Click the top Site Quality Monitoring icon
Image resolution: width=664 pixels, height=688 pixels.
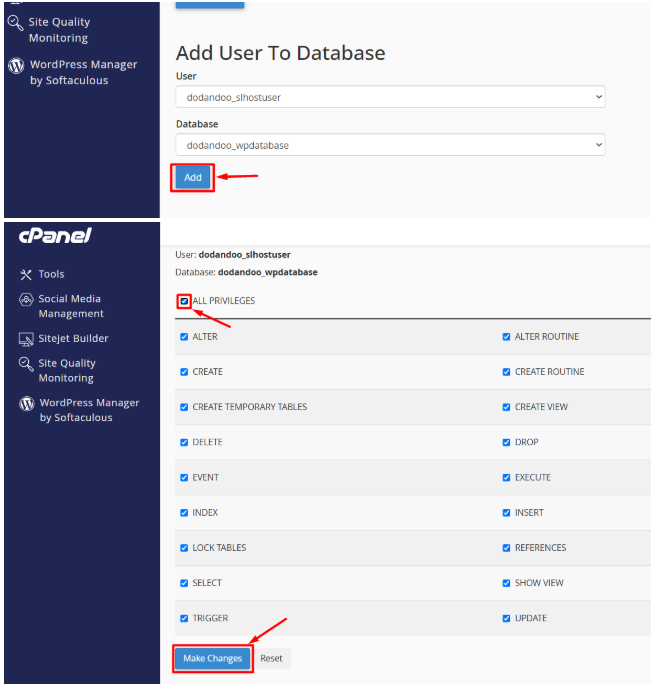16,22
